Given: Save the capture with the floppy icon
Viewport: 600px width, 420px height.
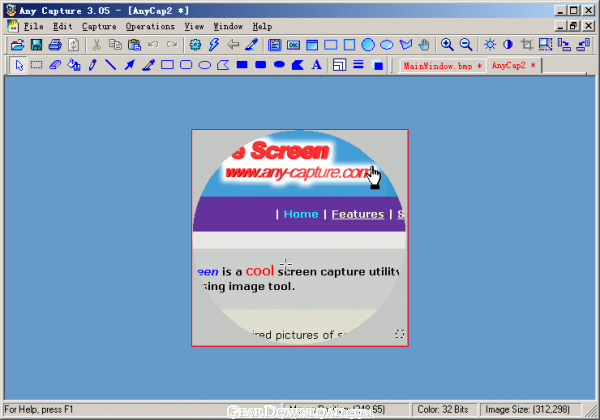Looking at the screenshot, I should coord(36,45).
